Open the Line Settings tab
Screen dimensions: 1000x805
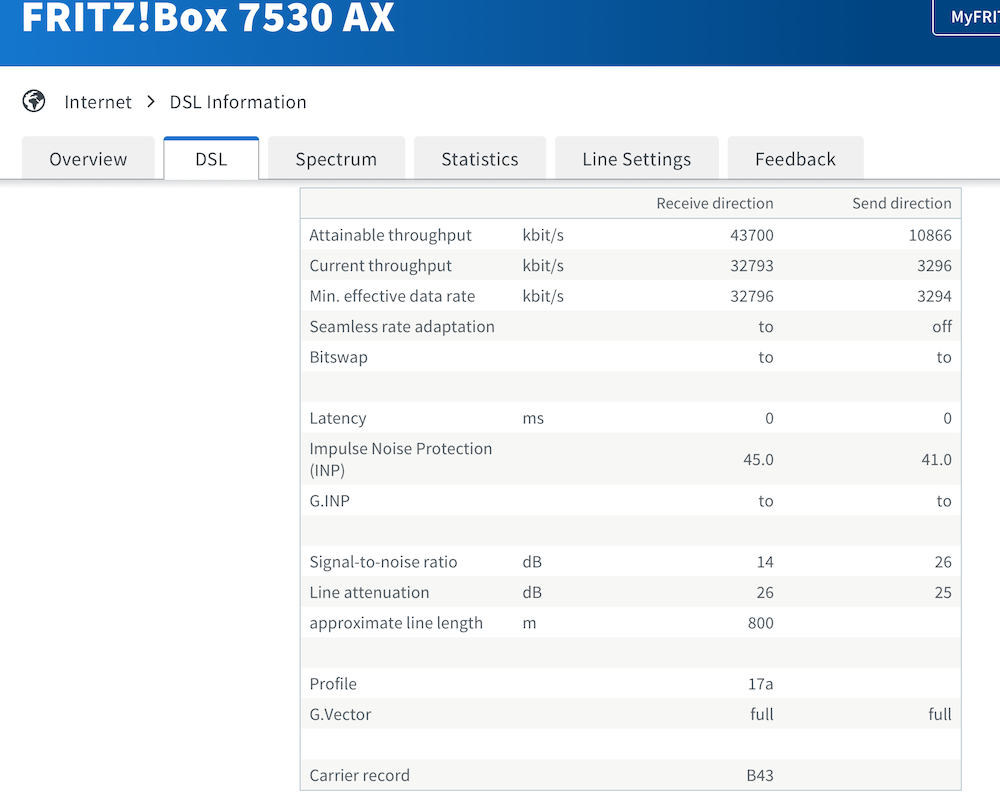pos(636,158)
